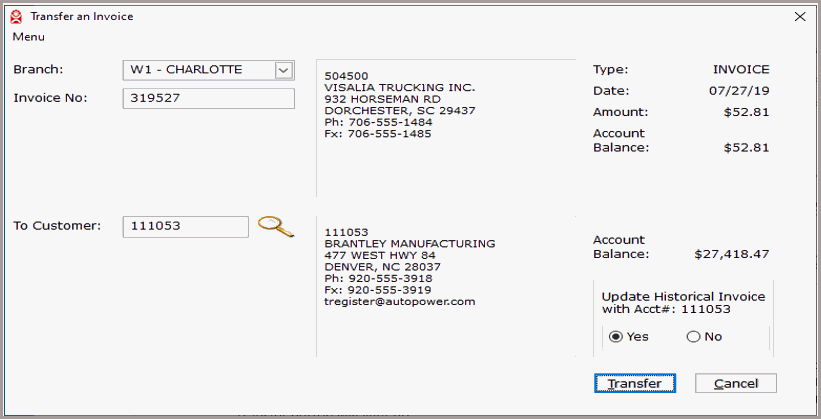Open the W1 - CHARLOTTE branch combo box
Viewport: 821px width, 419px height.
208,70
